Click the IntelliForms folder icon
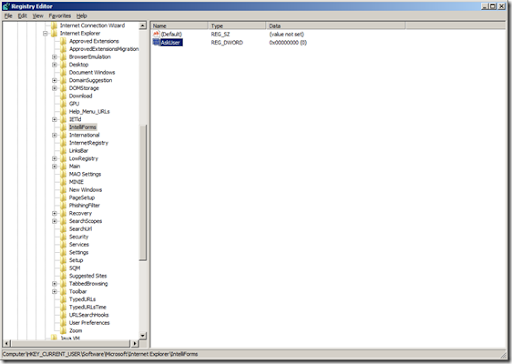Viewport: 512px width, 364px height. (63, 127)
